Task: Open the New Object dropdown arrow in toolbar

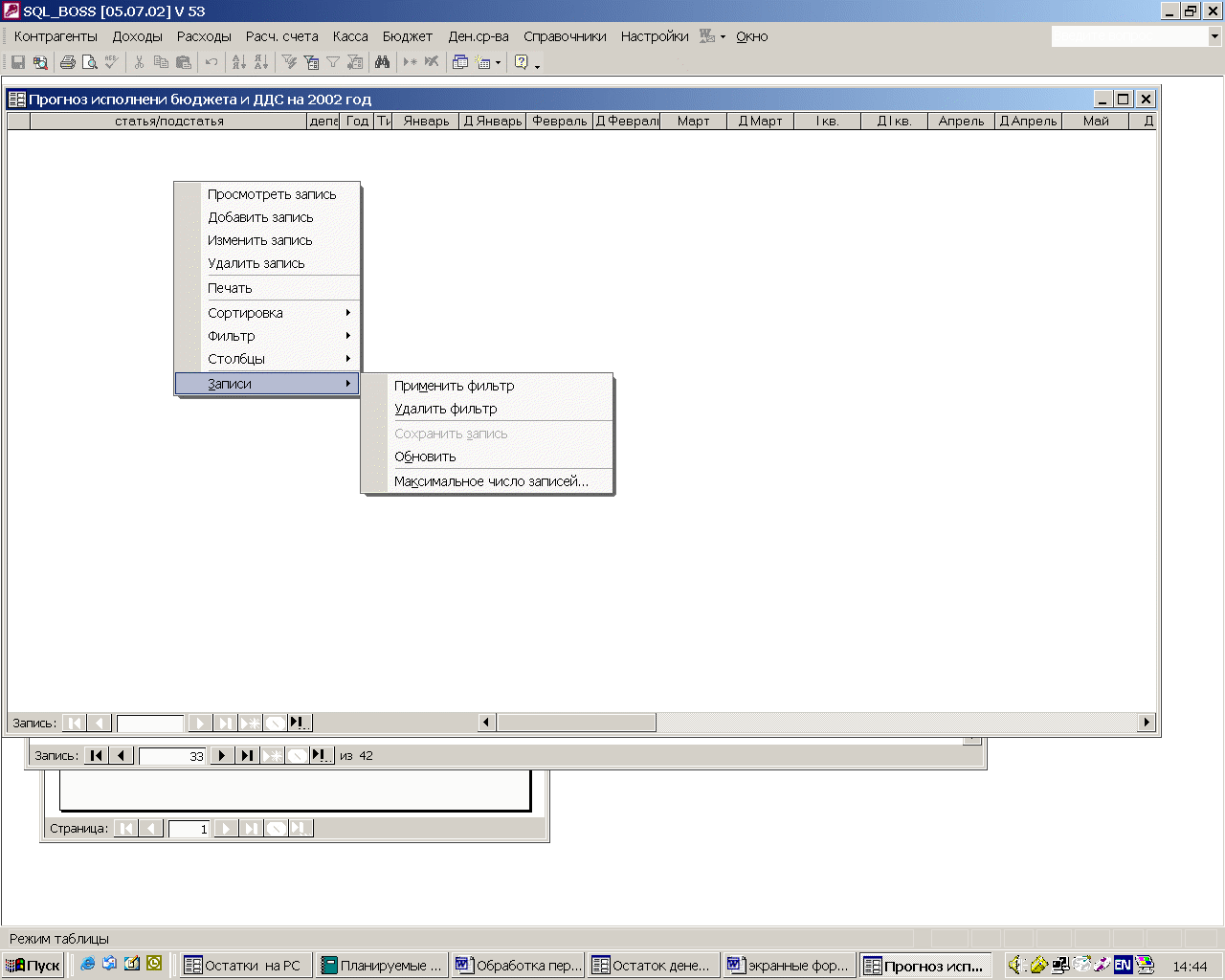Action: [498, 63]
